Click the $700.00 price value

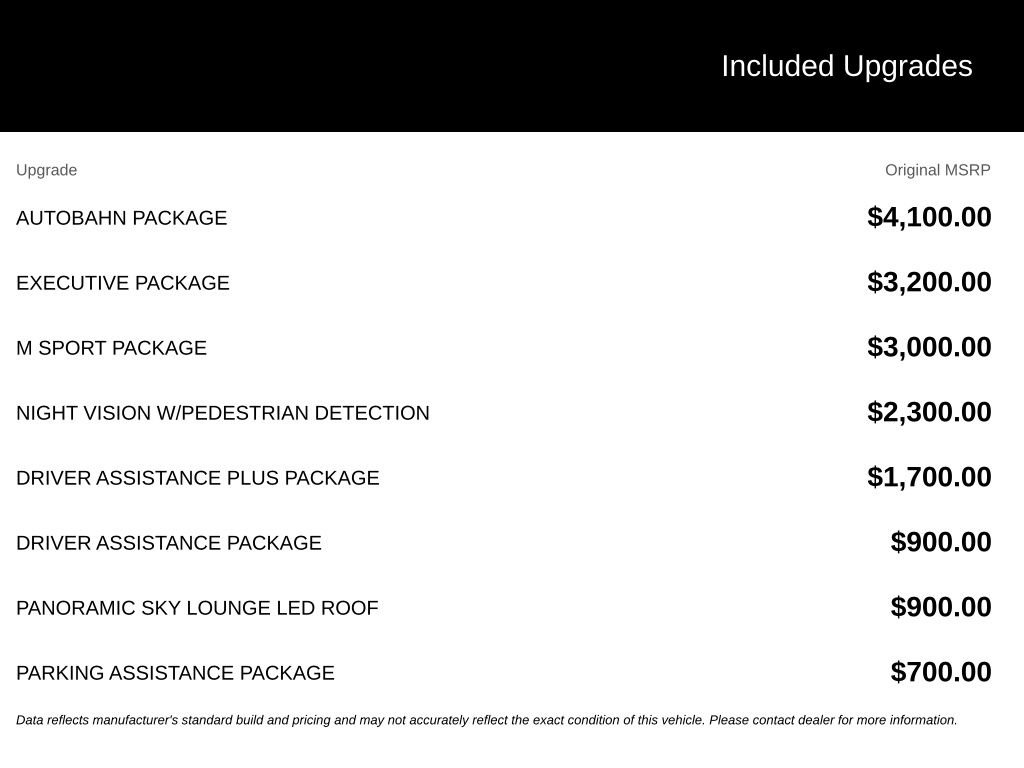point(940,672)
